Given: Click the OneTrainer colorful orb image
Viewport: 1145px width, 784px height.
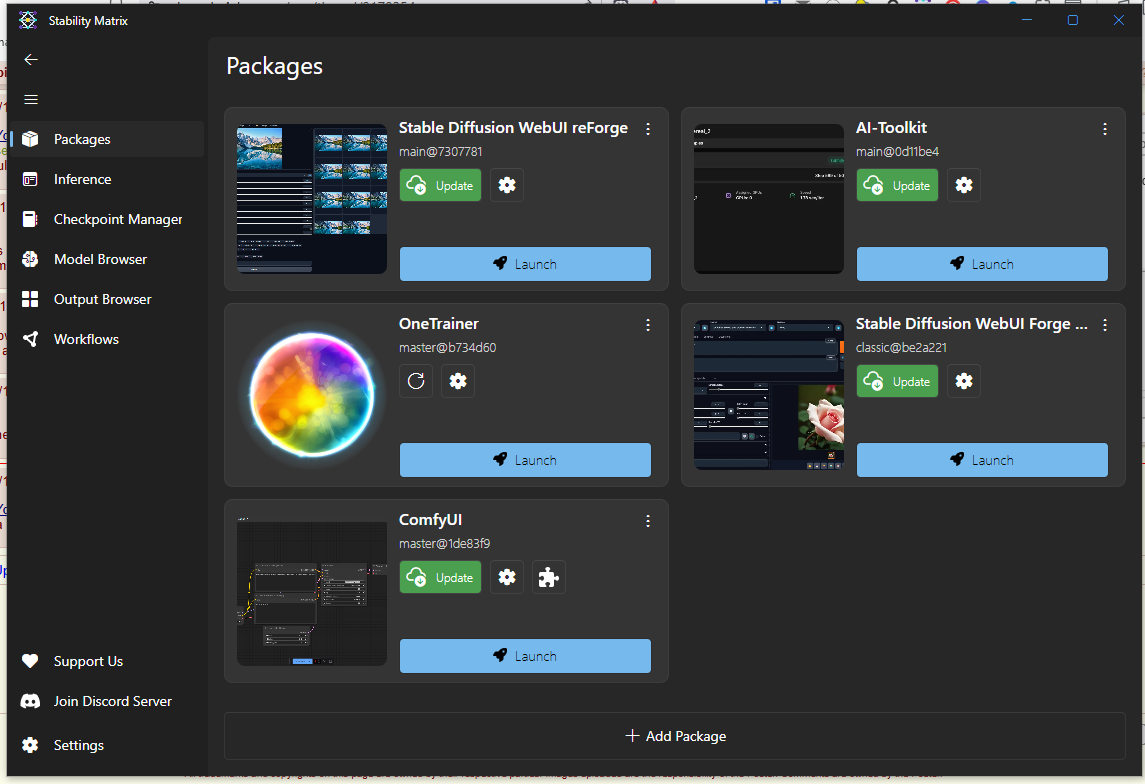Looking at the screenshot, I should (312, 394).
